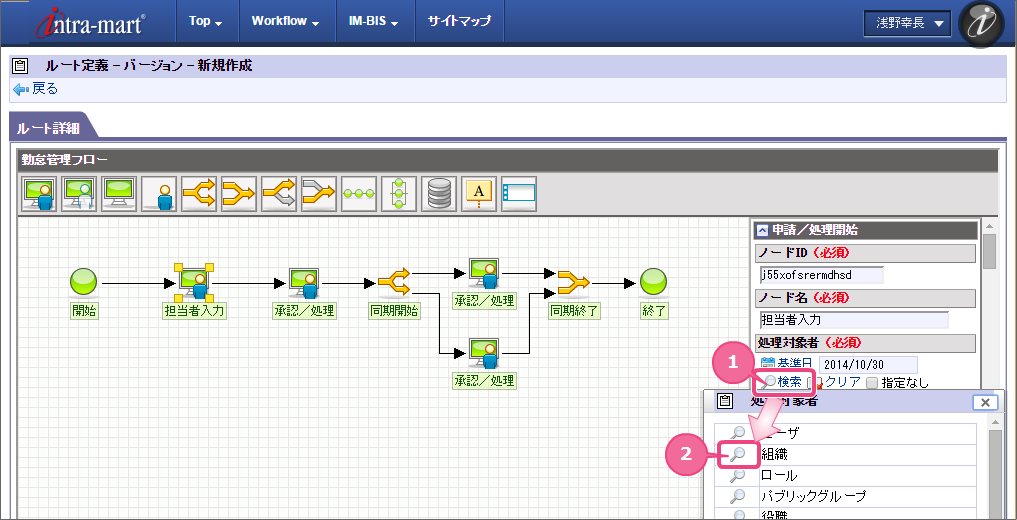
Task: Select the 同期終了 node on canvas
Action: coord(574,283)
